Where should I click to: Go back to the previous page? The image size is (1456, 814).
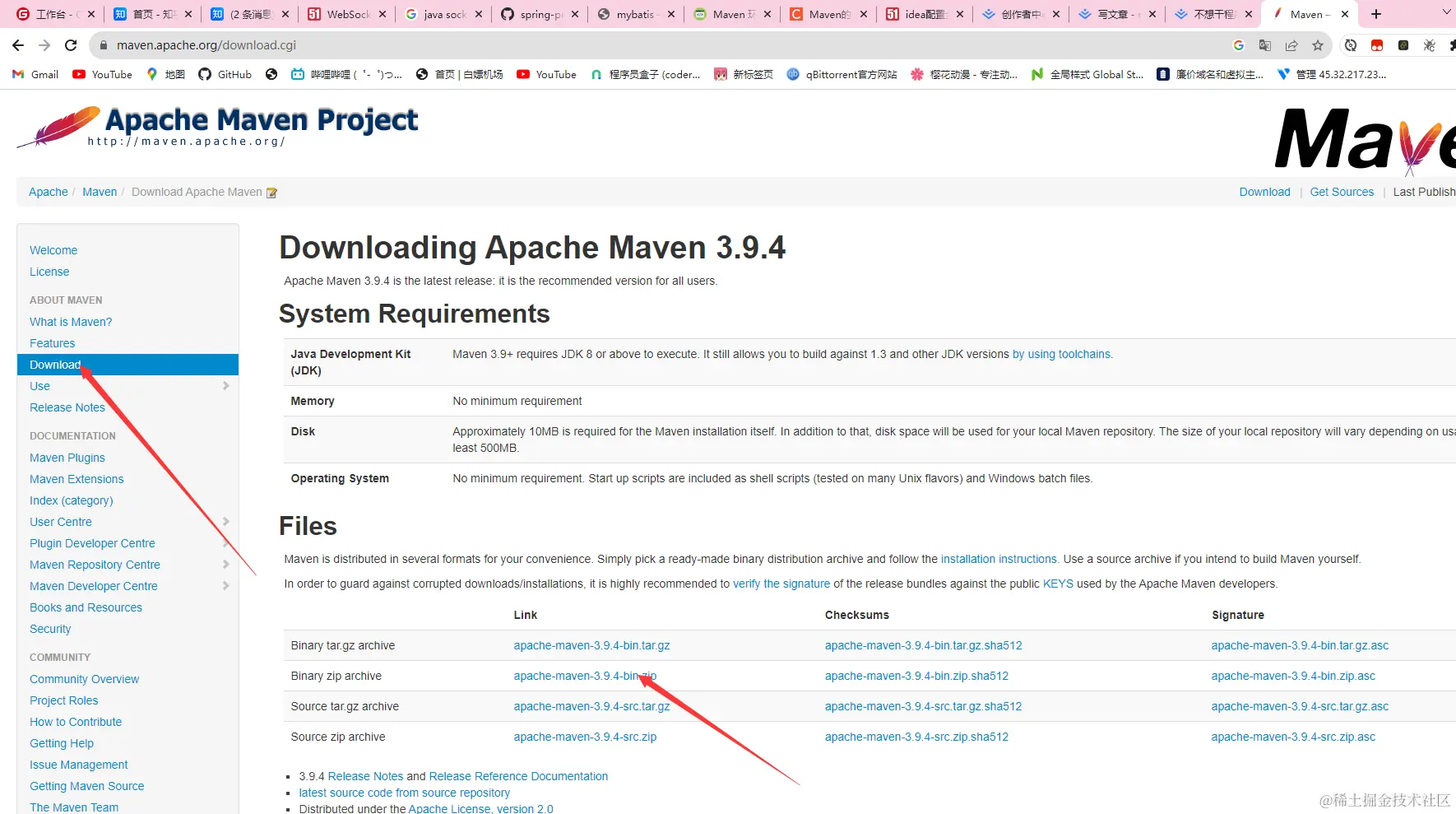coord(18,45)
